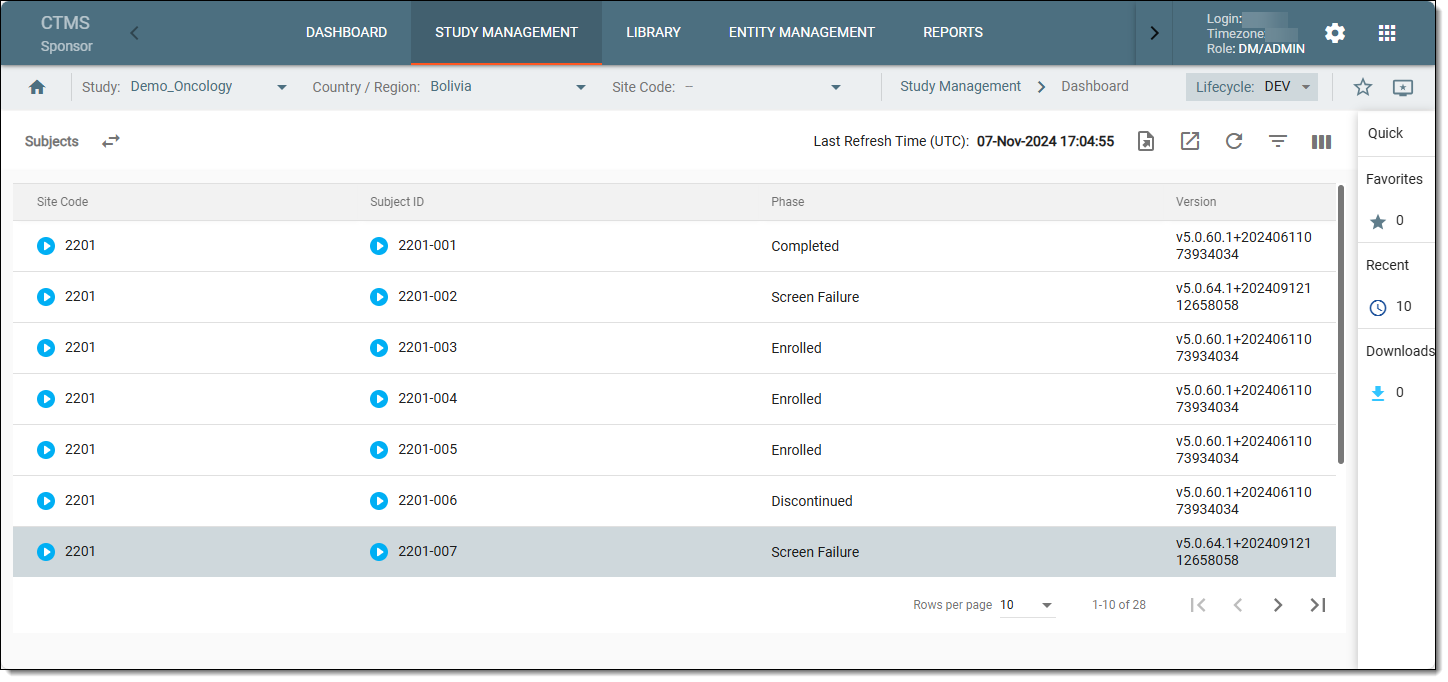Click the column chooser icon
The height and width of the screenshot is (682, 1448).
(1321, 141)
